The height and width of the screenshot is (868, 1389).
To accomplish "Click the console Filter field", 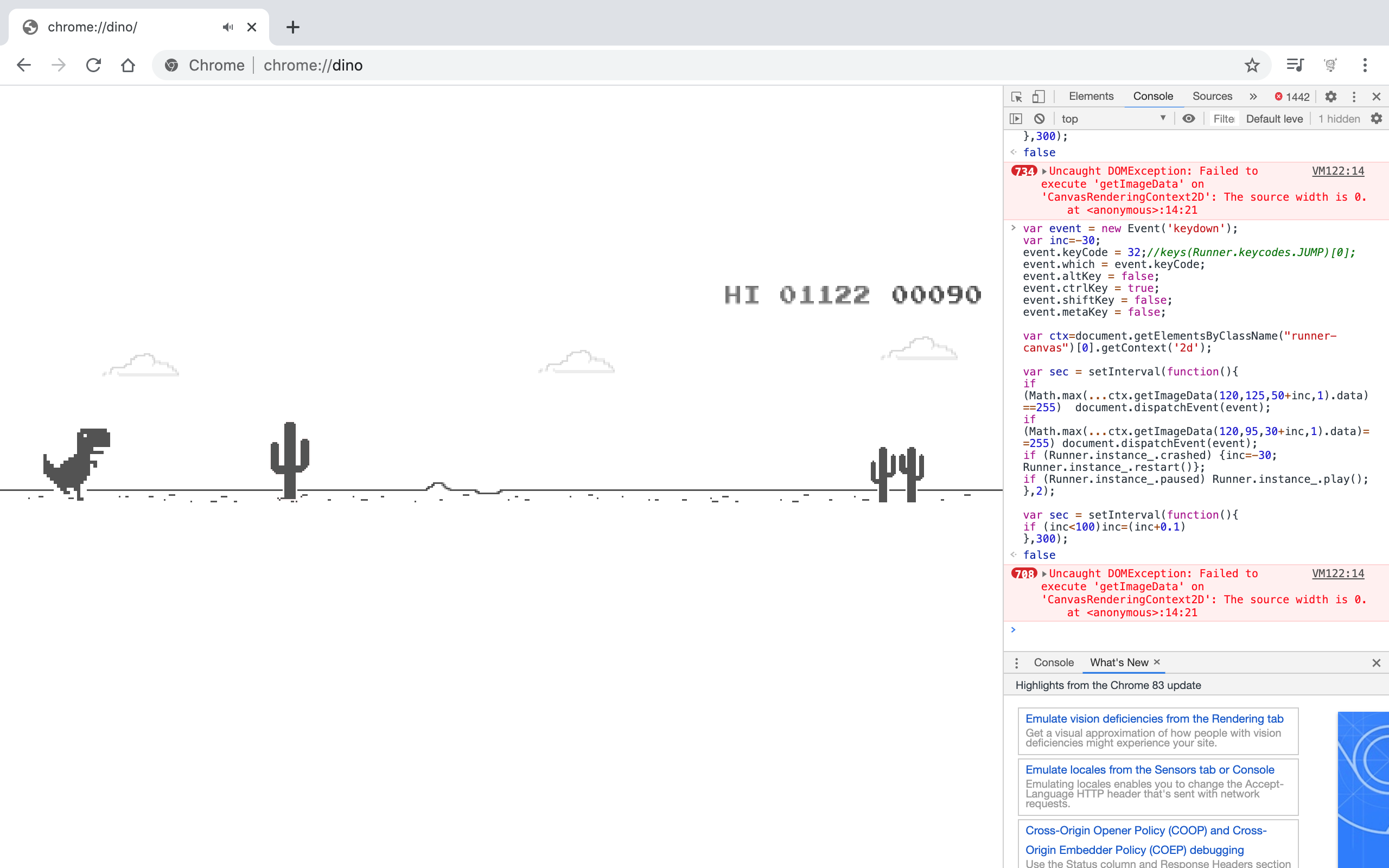I will click(1224, 119).
